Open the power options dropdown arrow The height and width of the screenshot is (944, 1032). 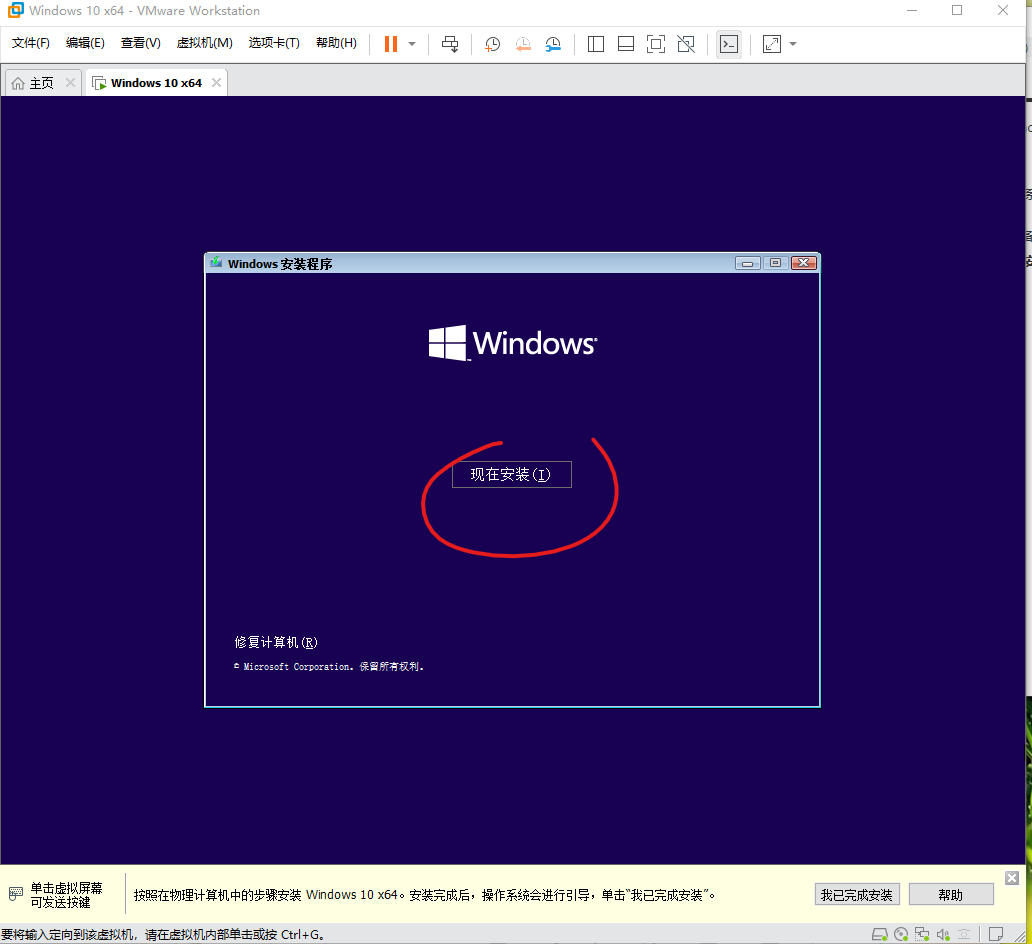412,44
